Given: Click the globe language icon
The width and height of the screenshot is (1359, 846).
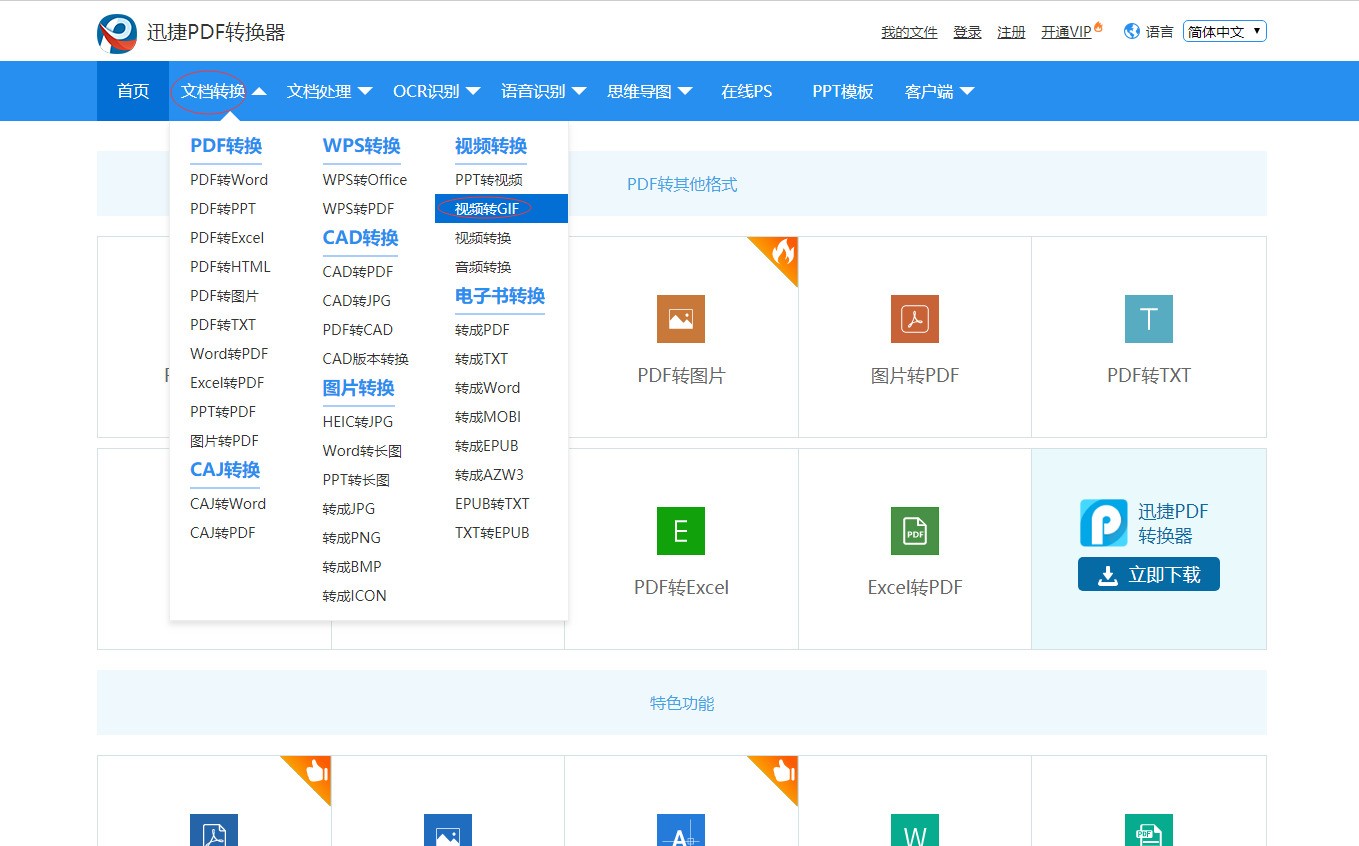Looking at the screenshot, I should [x=1132, y=31].
